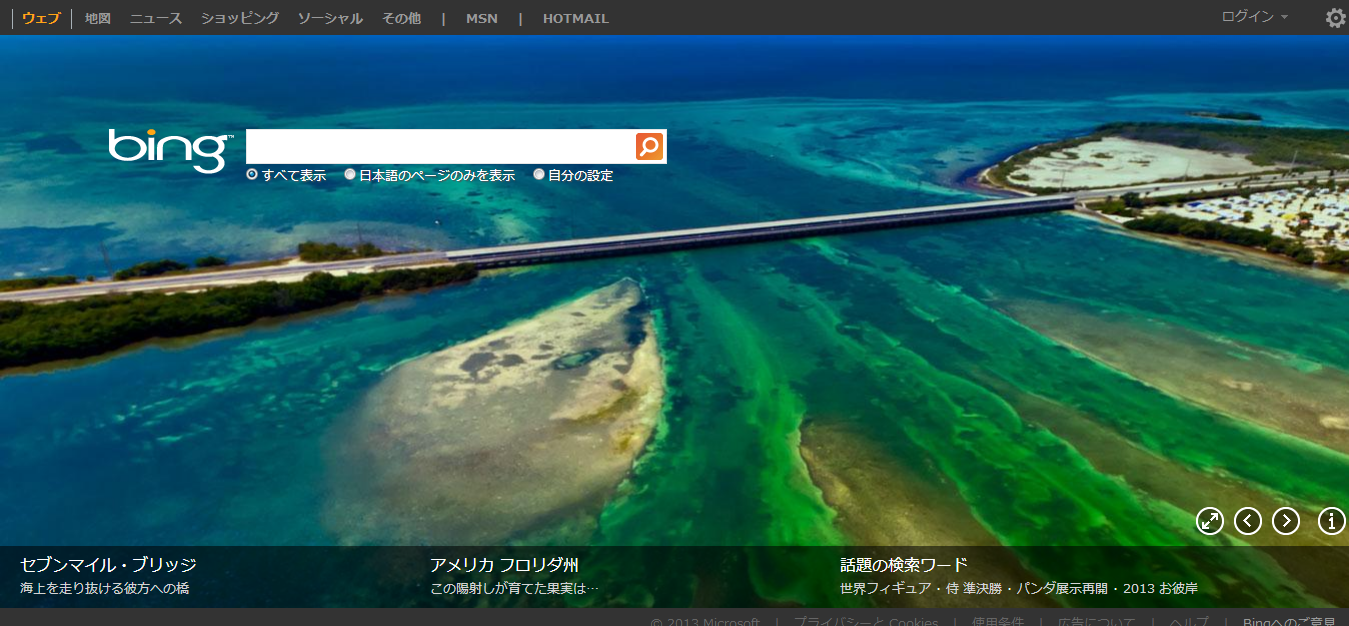This screenshot has width=1349, height=626.
Task: Open settings via the gear icon
Action: coord(1335,18)
